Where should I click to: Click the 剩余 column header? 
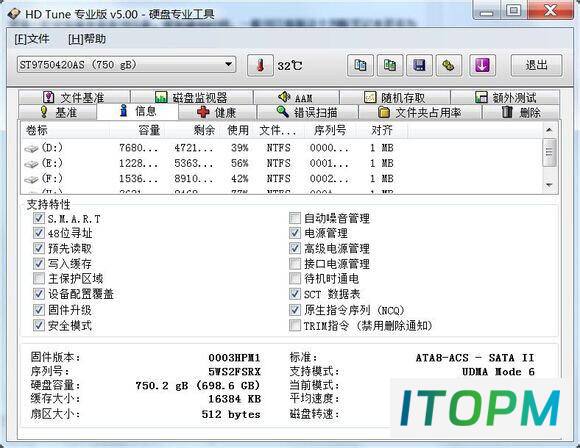point(193,130)
